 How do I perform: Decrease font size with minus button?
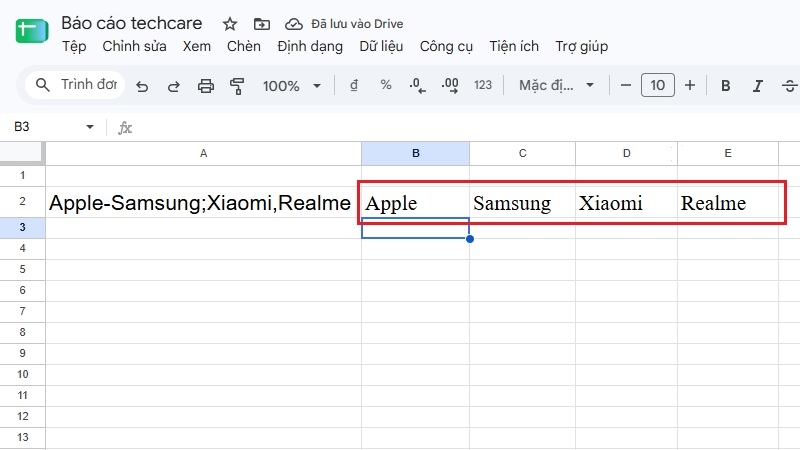[x=626, y=85]
